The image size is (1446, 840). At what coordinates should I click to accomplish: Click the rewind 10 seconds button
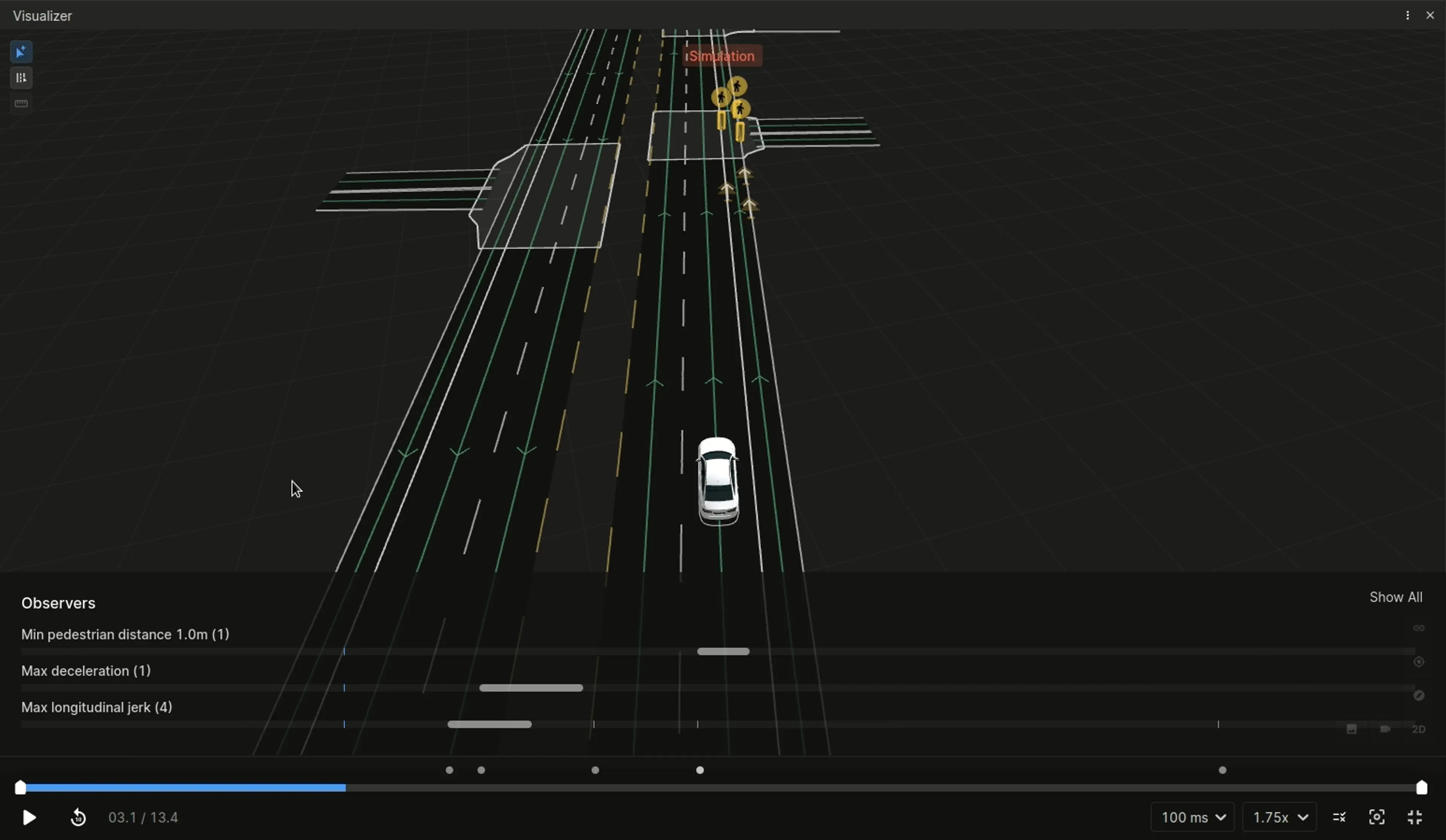point(78,818)
